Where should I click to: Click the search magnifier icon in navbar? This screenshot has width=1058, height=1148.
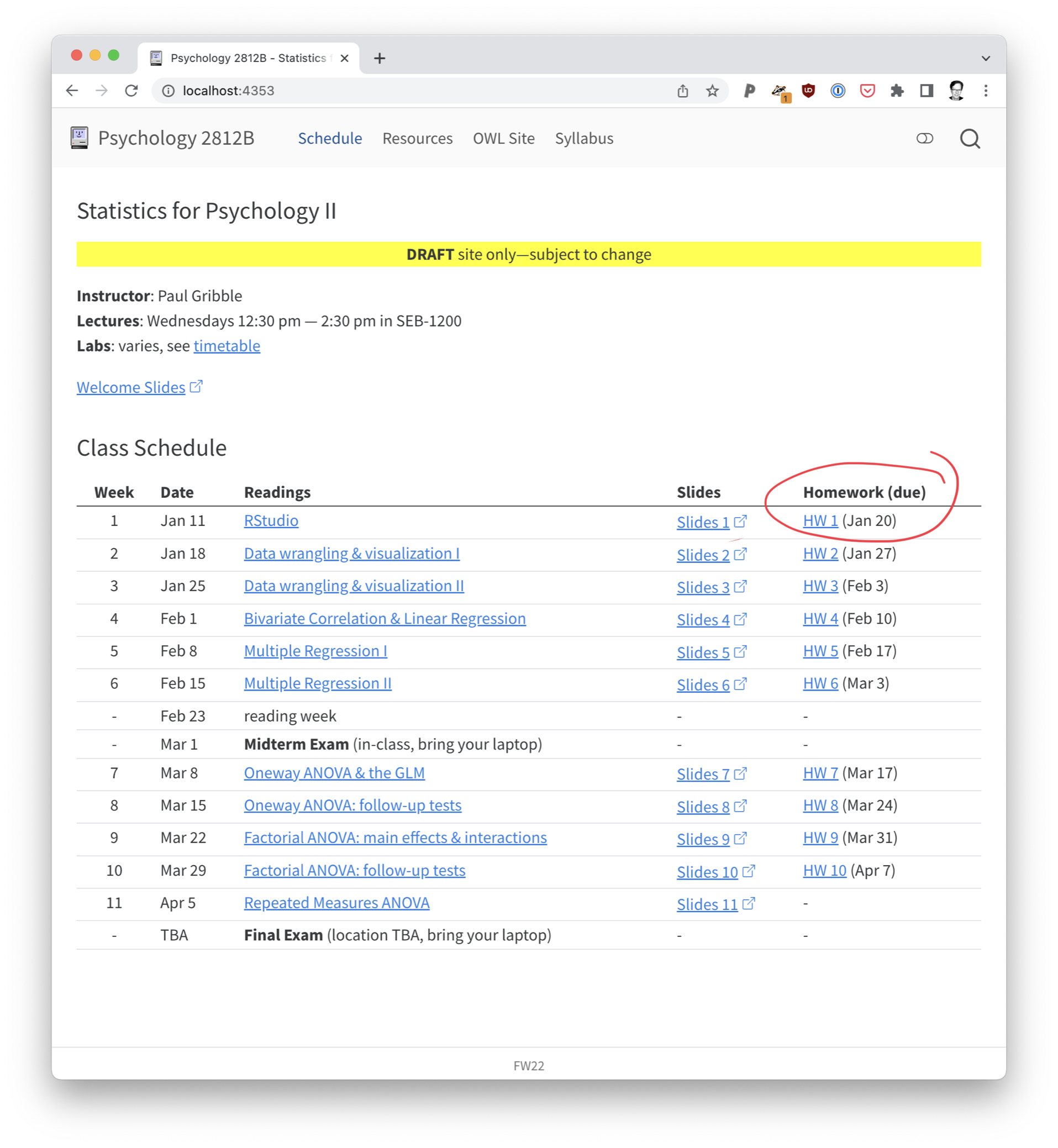tap(969, 139)
